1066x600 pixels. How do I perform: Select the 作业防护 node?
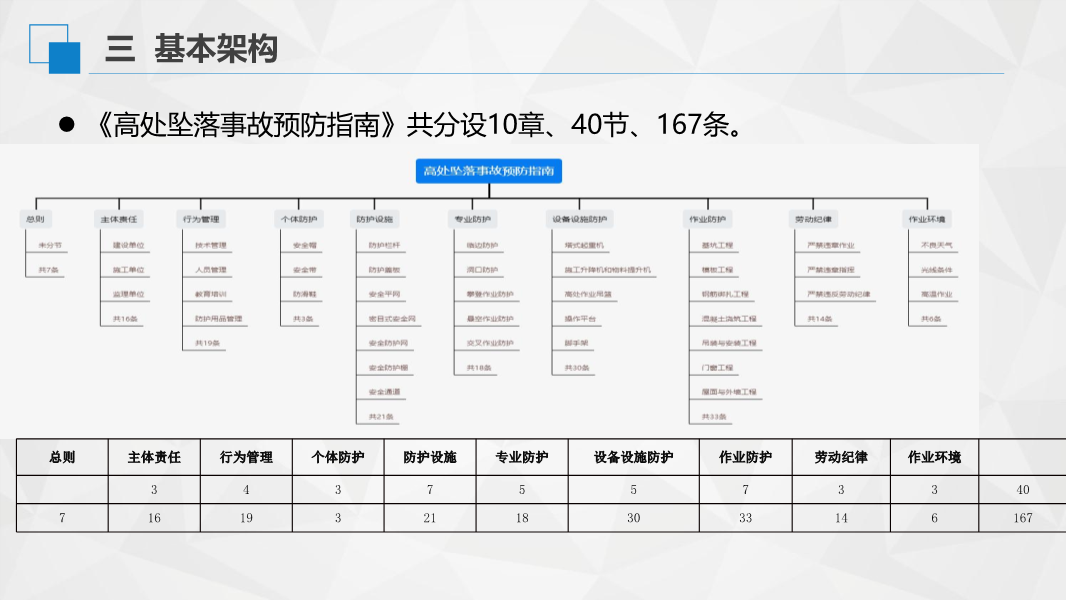coord(709,218)
